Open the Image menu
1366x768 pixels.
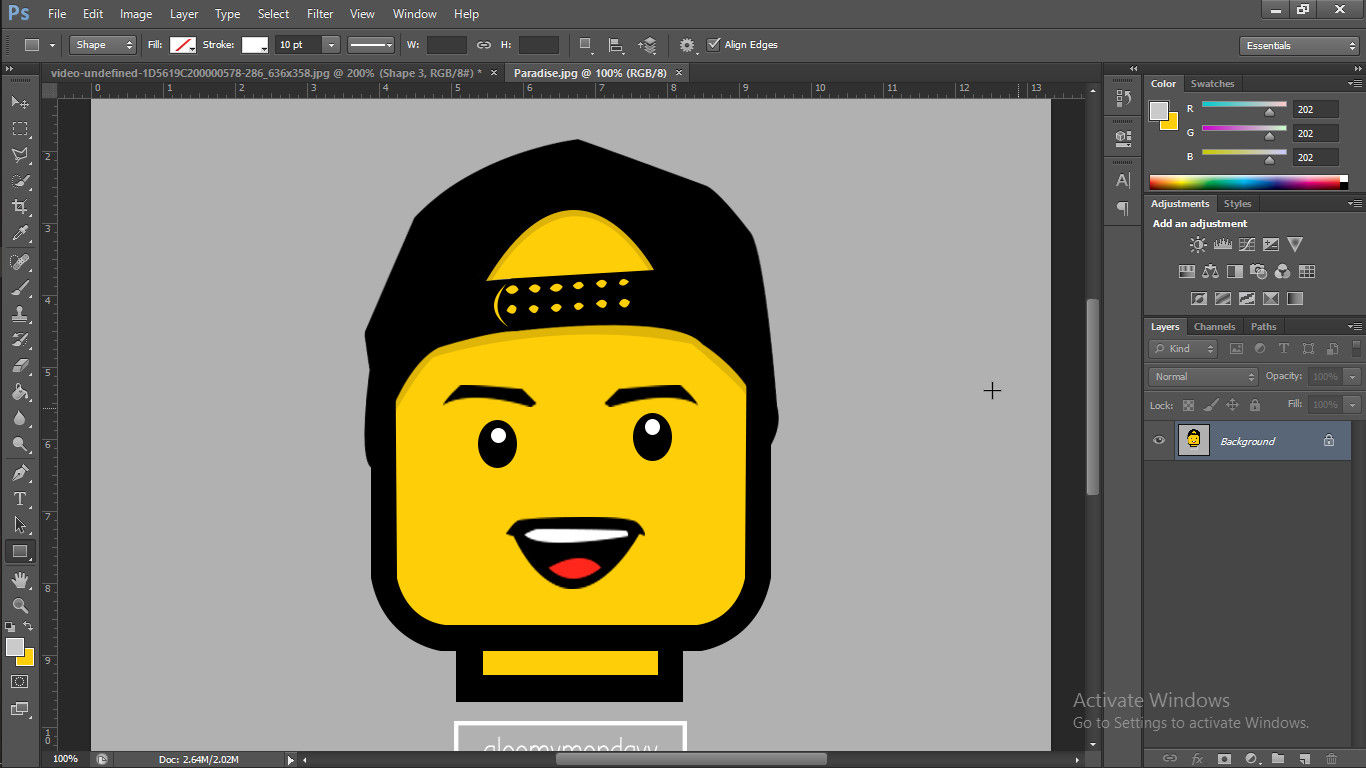[x=136, y=14]
